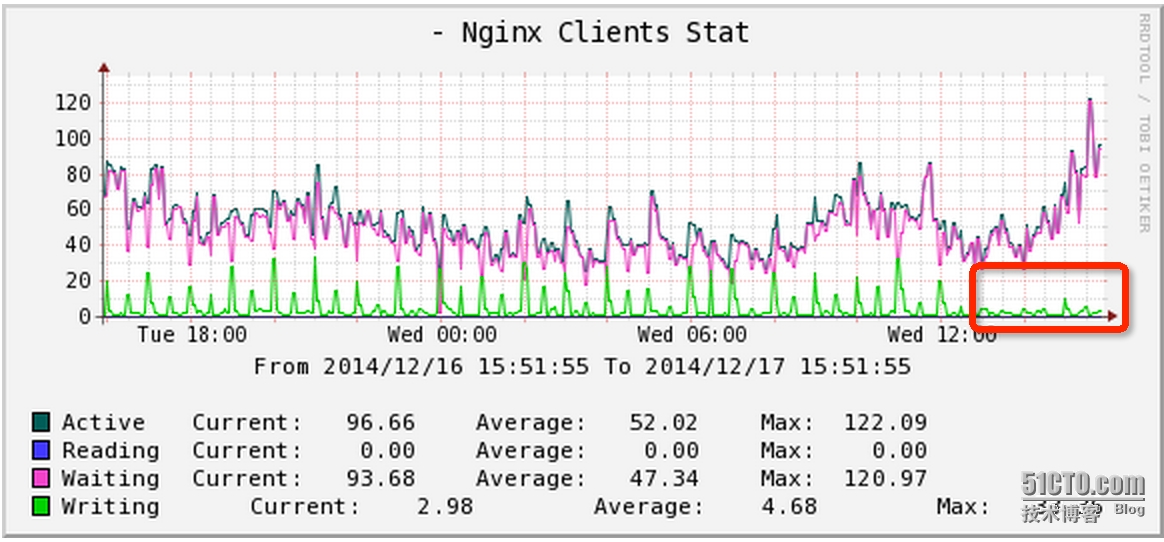
Task: Select the 'Writing' legend label
Action: (110, 506)
